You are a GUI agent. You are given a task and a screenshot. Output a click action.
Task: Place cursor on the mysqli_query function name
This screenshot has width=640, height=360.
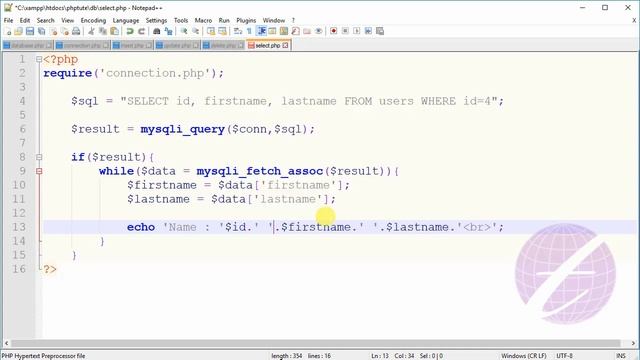[182, 129]
